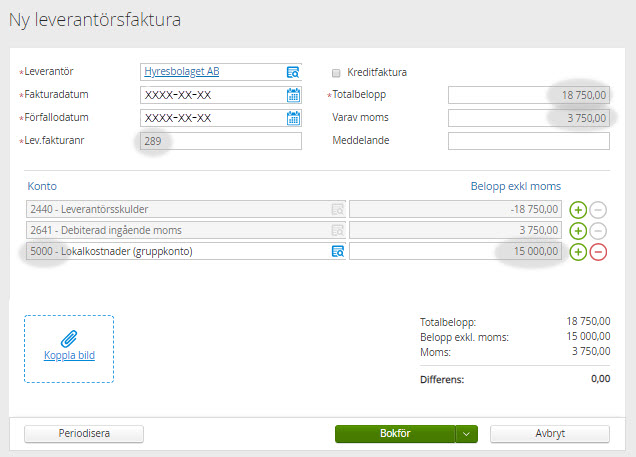Enable the Kreditfaktura checkbox
Image resolution: width=636 pixels, height=457 pixels.
pos(336,72)
